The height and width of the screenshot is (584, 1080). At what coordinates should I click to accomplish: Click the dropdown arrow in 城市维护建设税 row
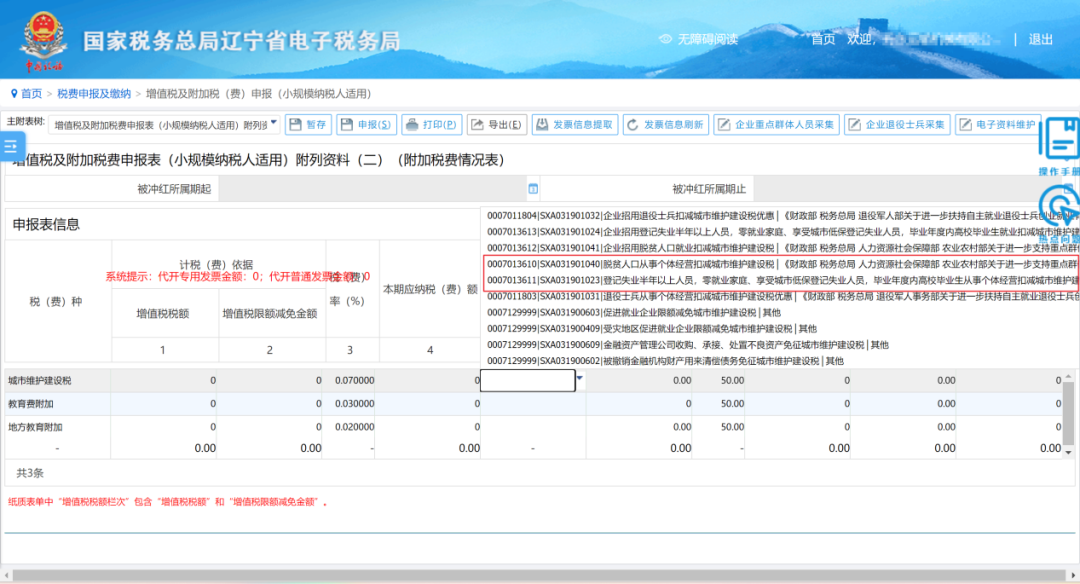point(580,379)
